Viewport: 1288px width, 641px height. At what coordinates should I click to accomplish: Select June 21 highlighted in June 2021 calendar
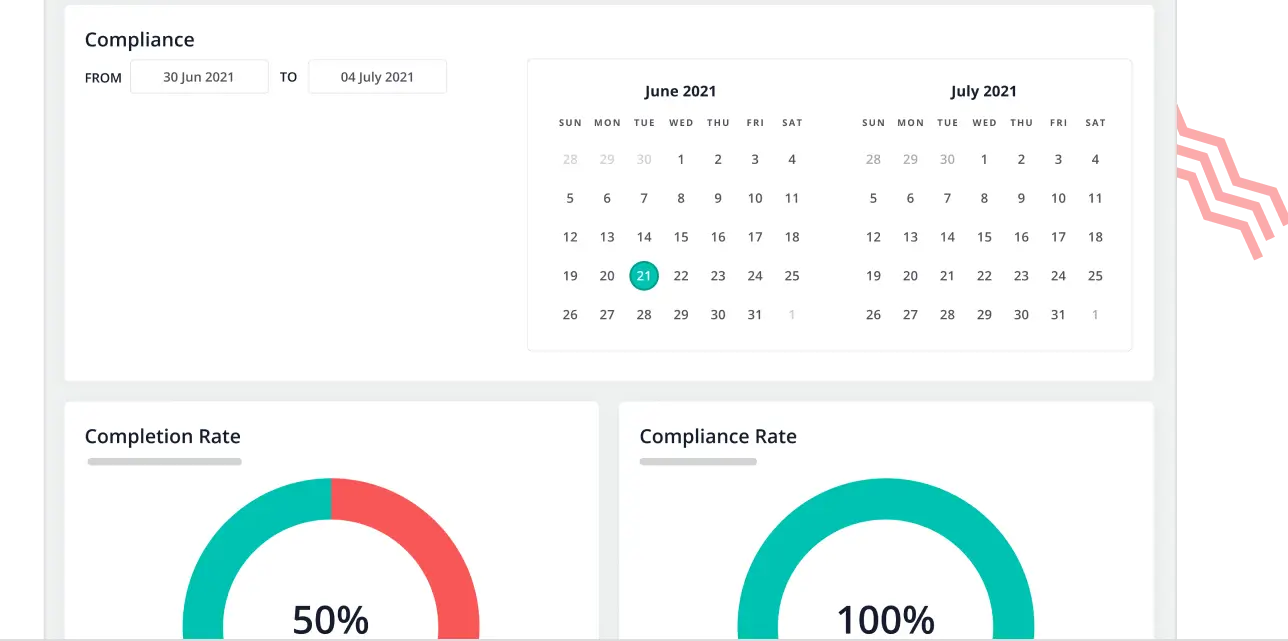coord(644,276)
